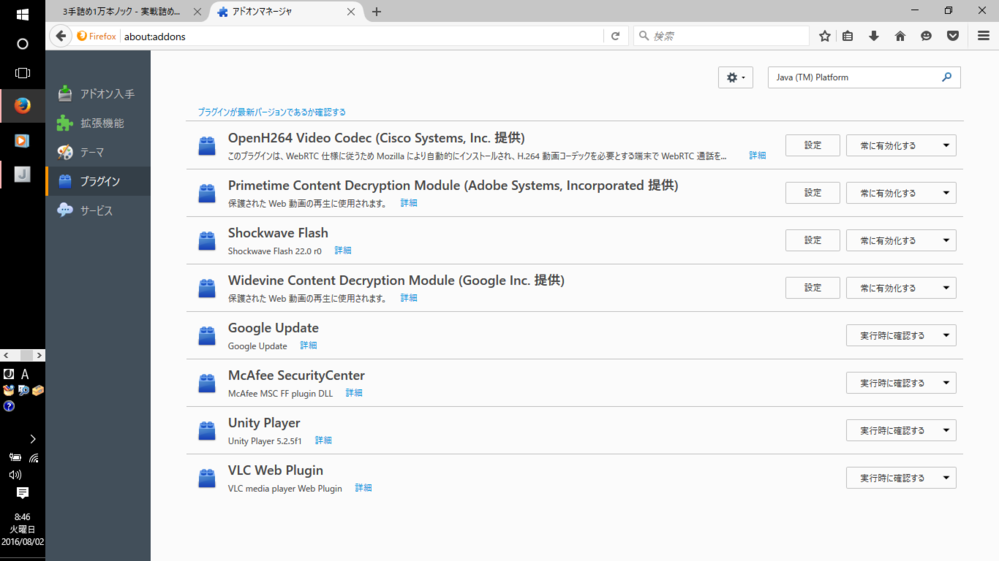Open 詳細 link for VLC Web Plugin
The width and height of the screenshot is (999, 561).
coord(363,488)
